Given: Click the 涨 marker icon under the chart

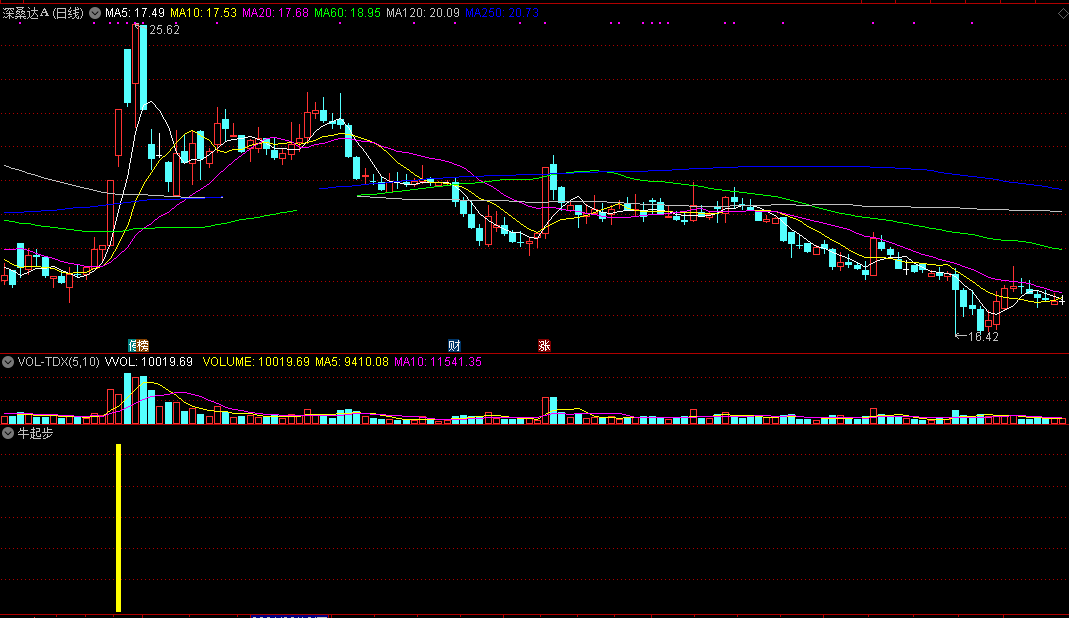Looking at the screenshot, I should point(544,345).
